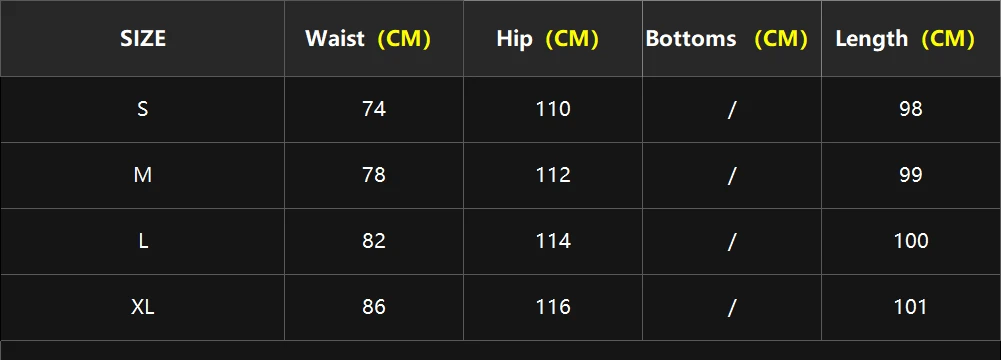Select waist value 82

coord(374,241)
